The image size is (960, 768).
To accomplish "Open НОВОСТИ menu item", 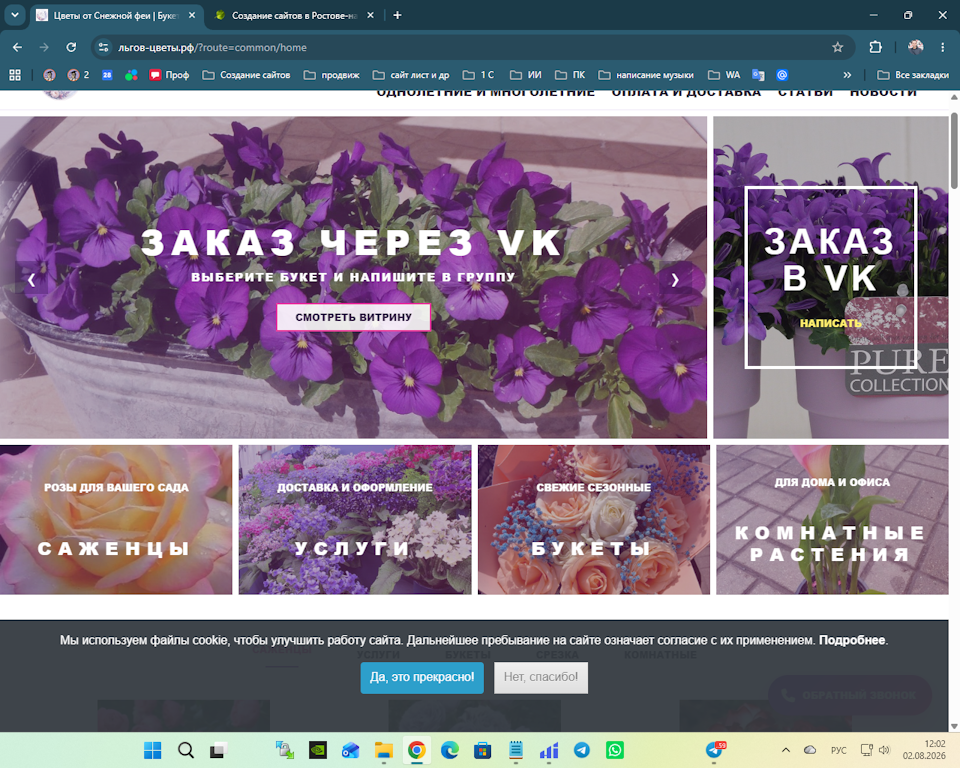I will click(883, 92).
